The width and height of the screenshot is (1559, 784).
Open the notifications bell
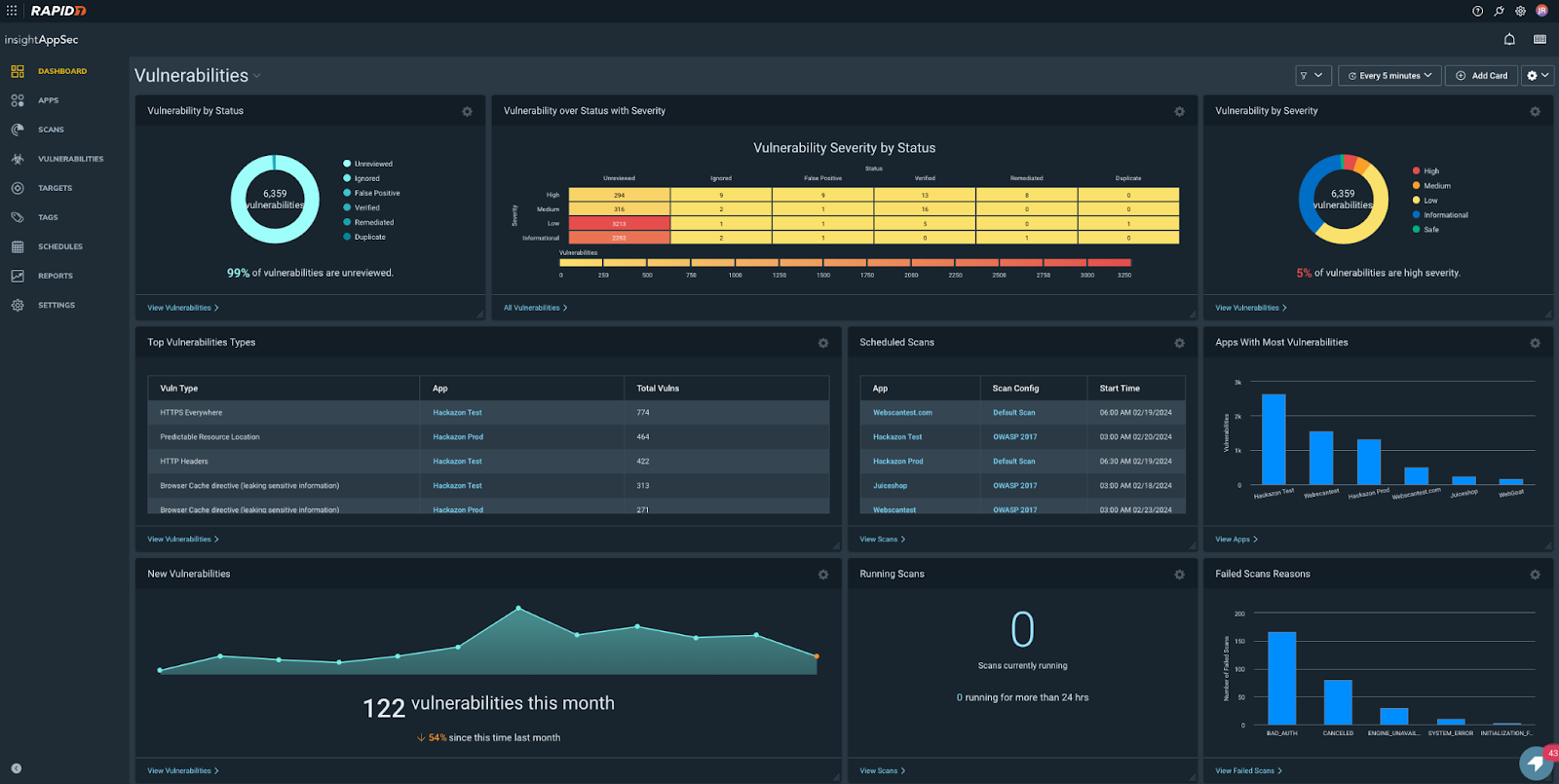[1509, 40]
